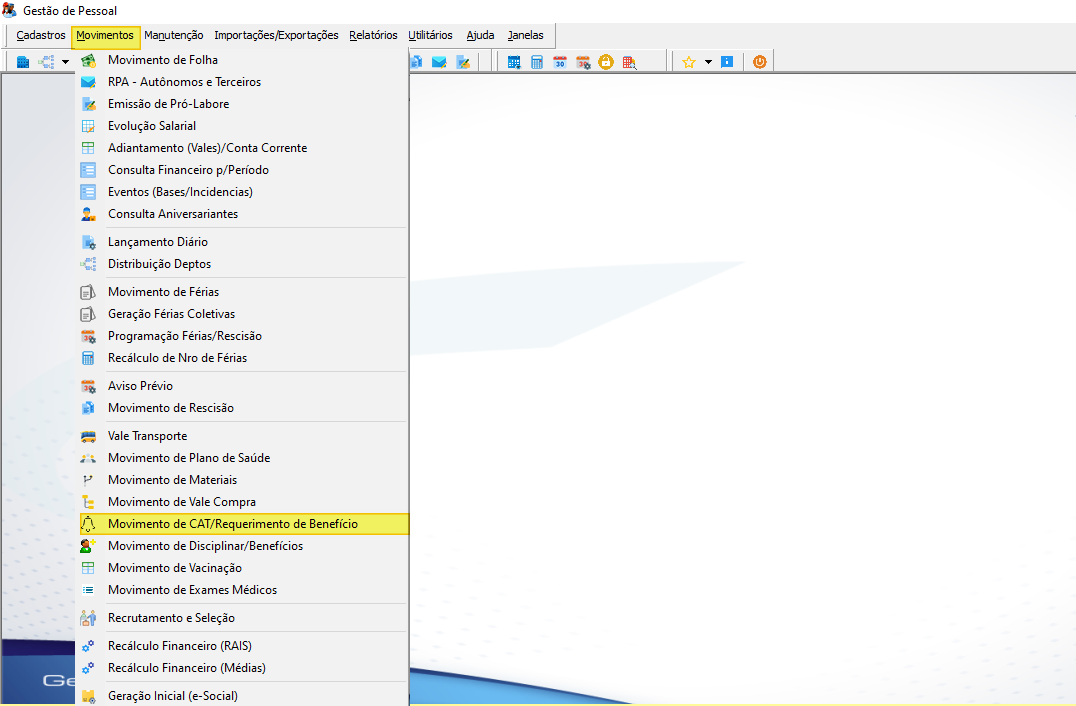Open Adiantamento (Vales)/Conta Corrente

(x=243, y=148)
